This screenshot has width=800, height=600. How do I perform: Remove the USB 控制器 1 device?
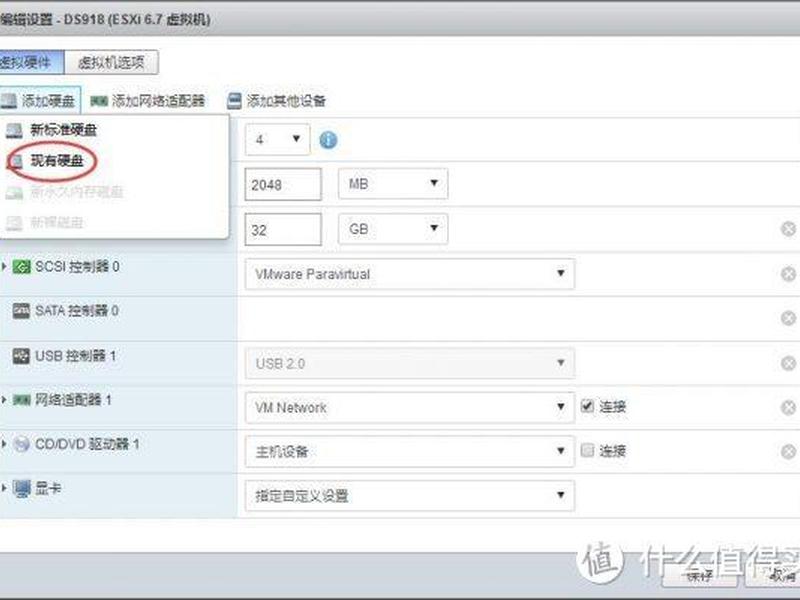[x=788, y=363]
